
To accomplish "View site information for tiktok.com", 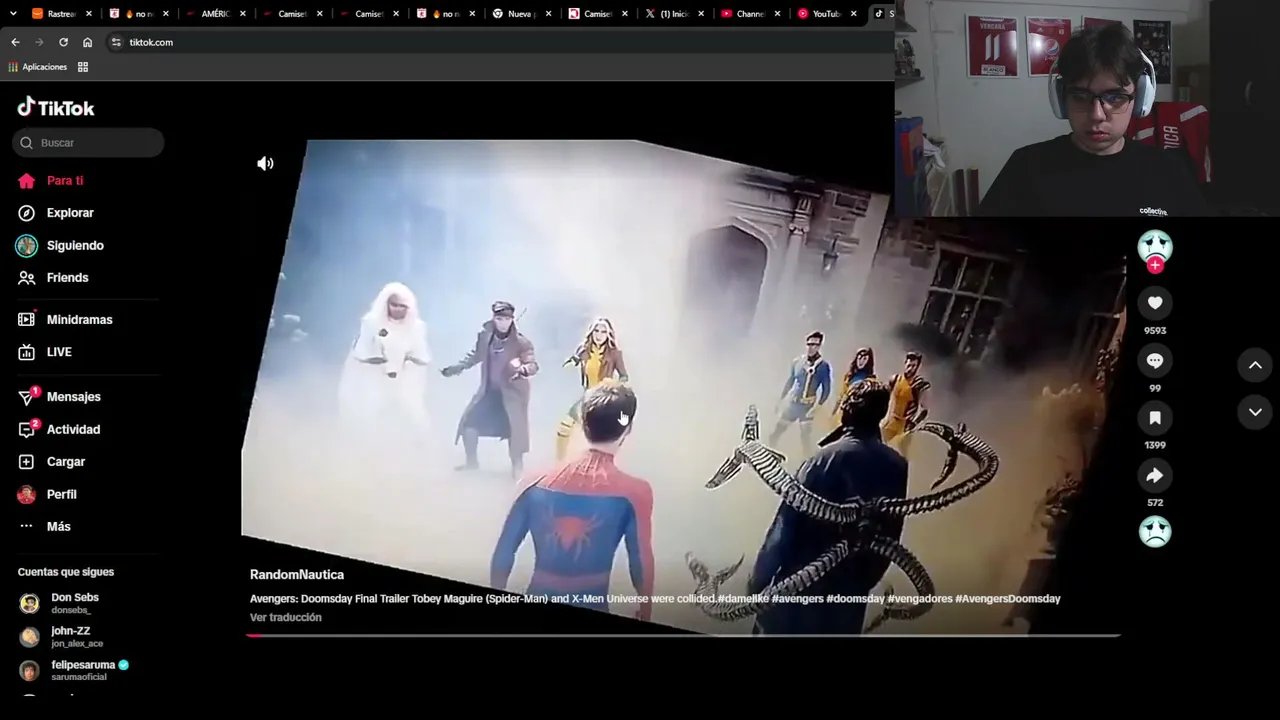I will [116, 42].
